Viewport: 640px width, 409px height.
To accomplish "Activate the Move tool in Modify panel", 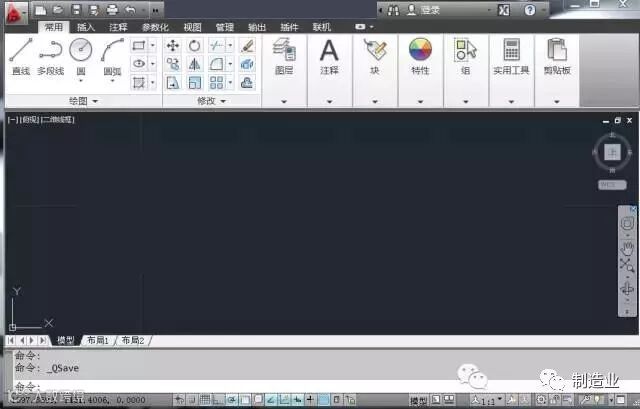I will tap(173, 45).
